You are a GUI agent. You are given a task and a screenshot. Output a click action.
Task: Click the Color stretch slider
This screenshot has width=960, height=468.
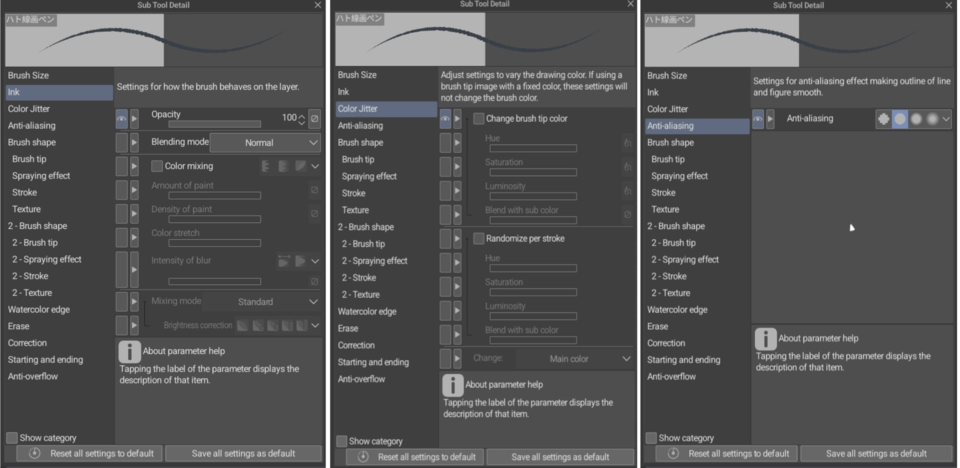point(215,243)
